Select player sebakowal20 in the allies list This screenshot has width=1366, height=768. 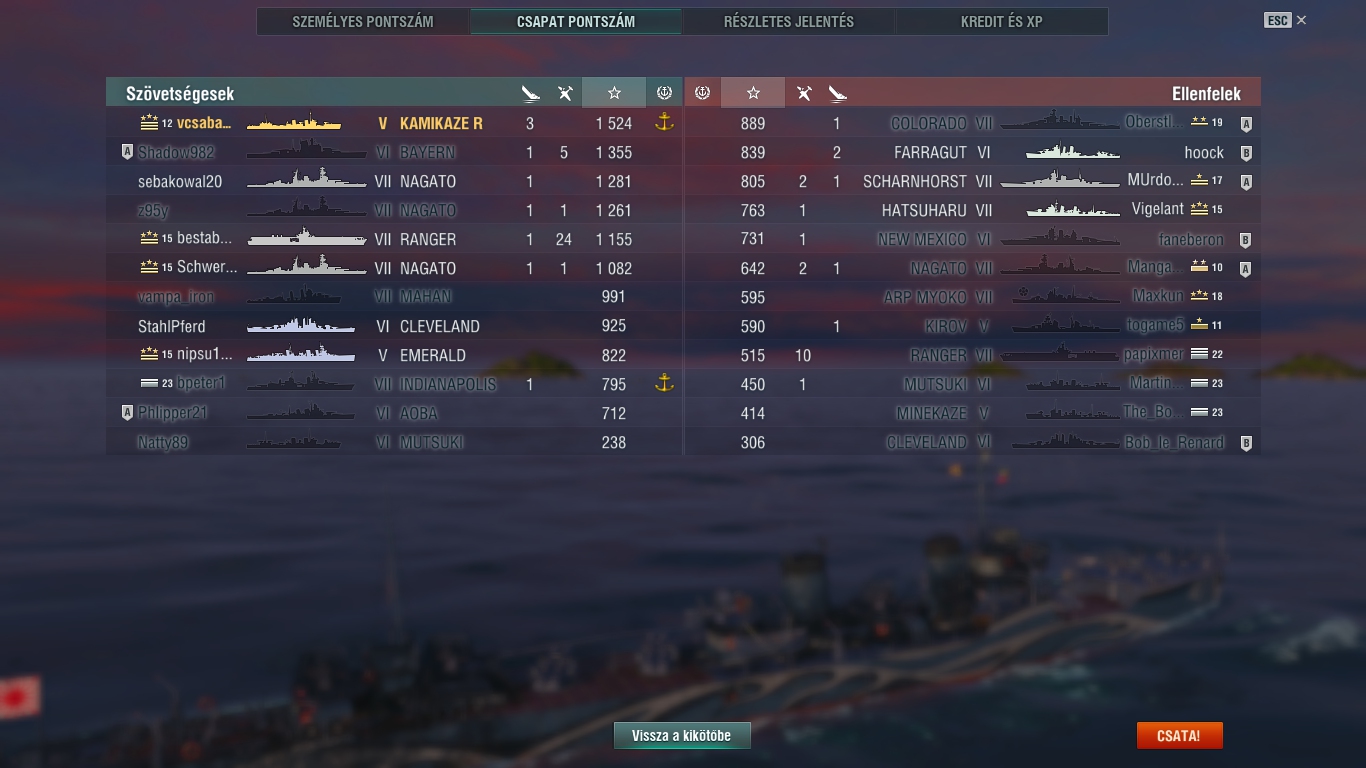click(393, 181)
